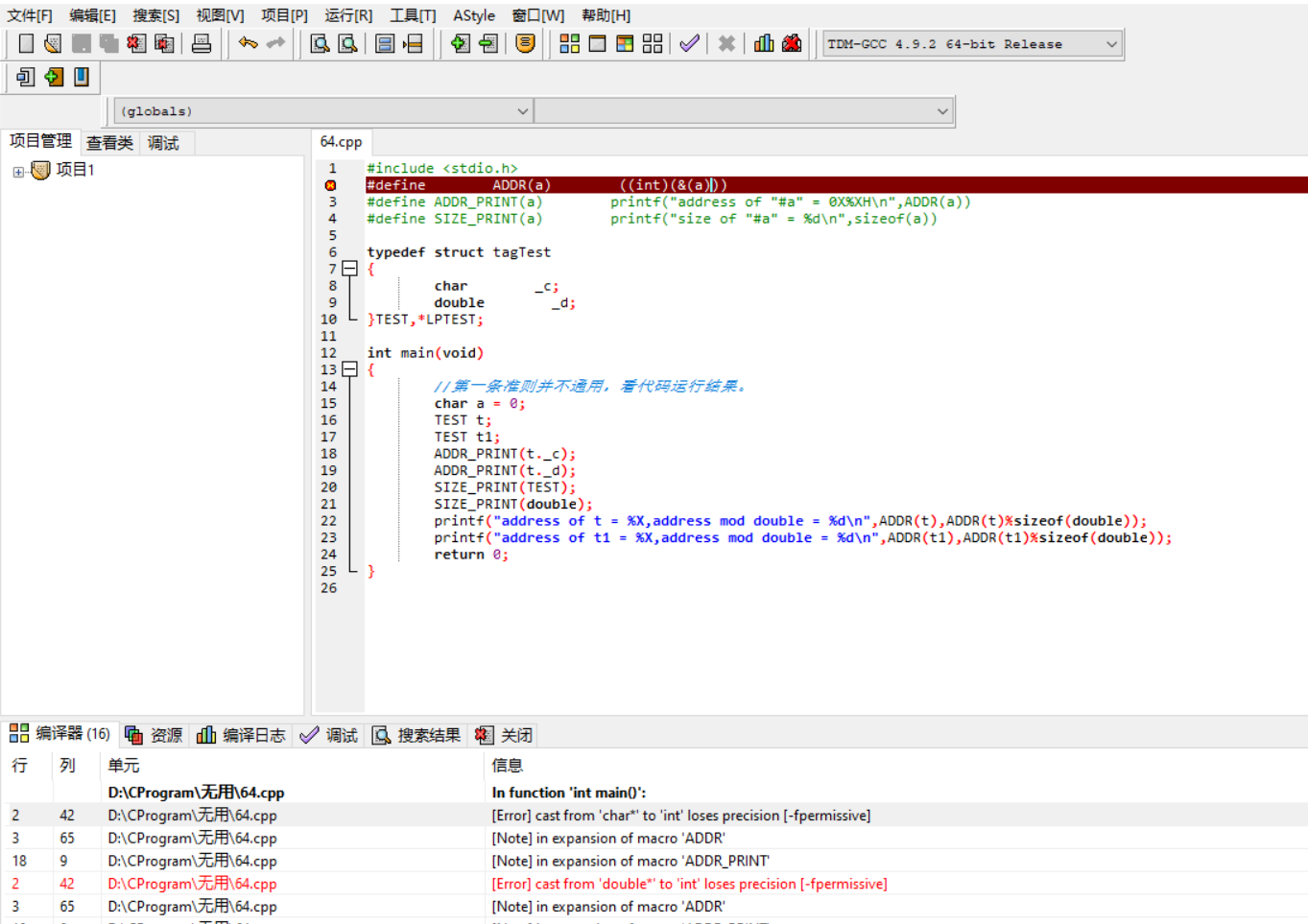This screenshot has height=924, width=1308.
Task: Click the breakpoint marker on line 2
Action: point(331,185)
